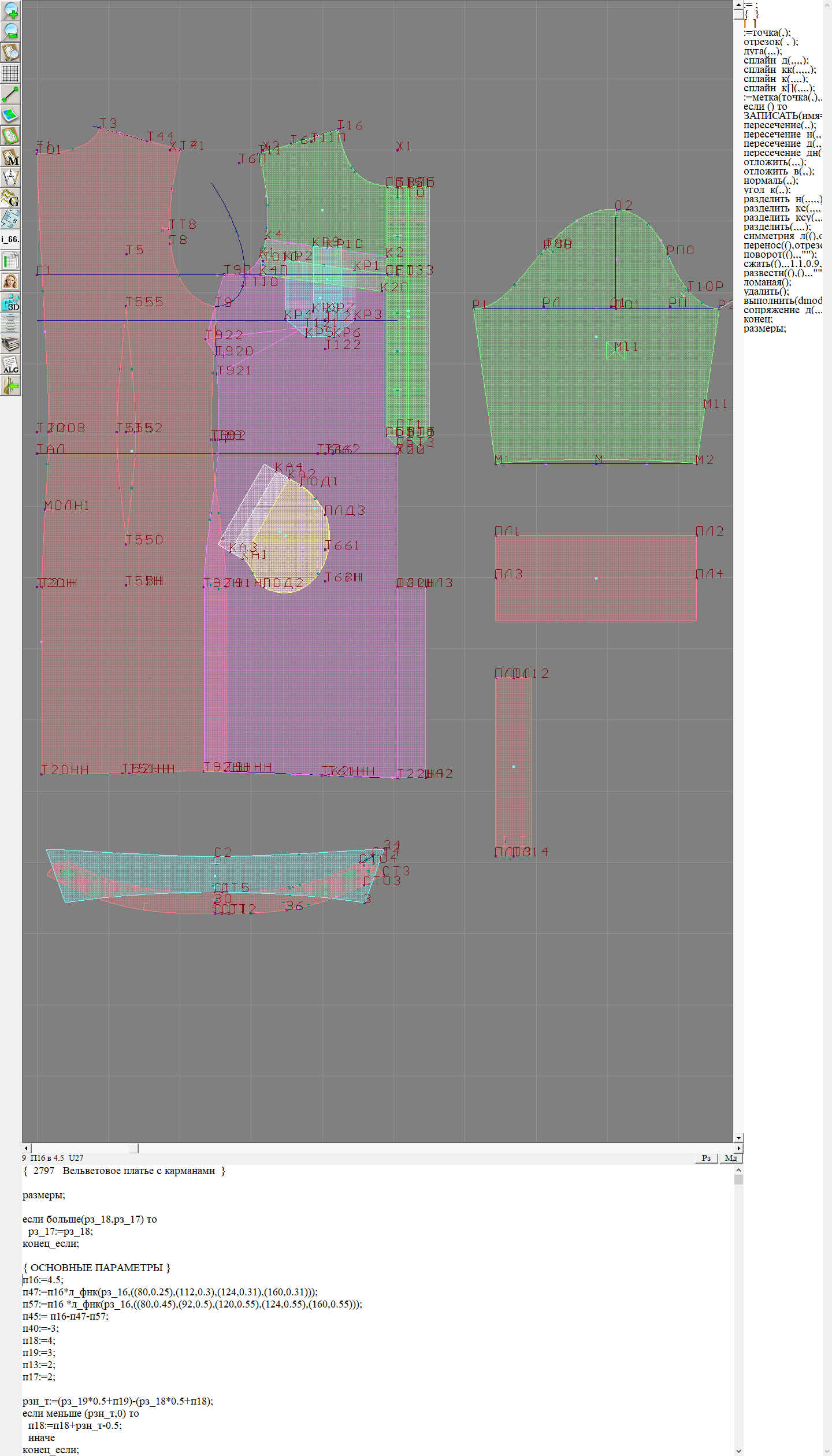This screenshot has width=832, height=1456.
Task: Click the i_66. toolbar button
Action: 10,239
